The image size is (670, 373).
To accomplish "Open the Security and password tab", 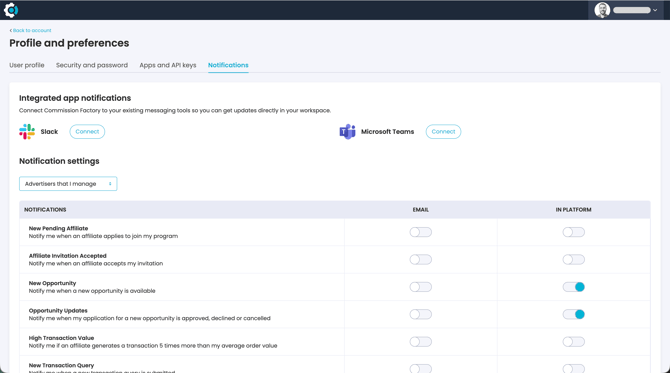I will pyautogui.click(x=92, y=65).
